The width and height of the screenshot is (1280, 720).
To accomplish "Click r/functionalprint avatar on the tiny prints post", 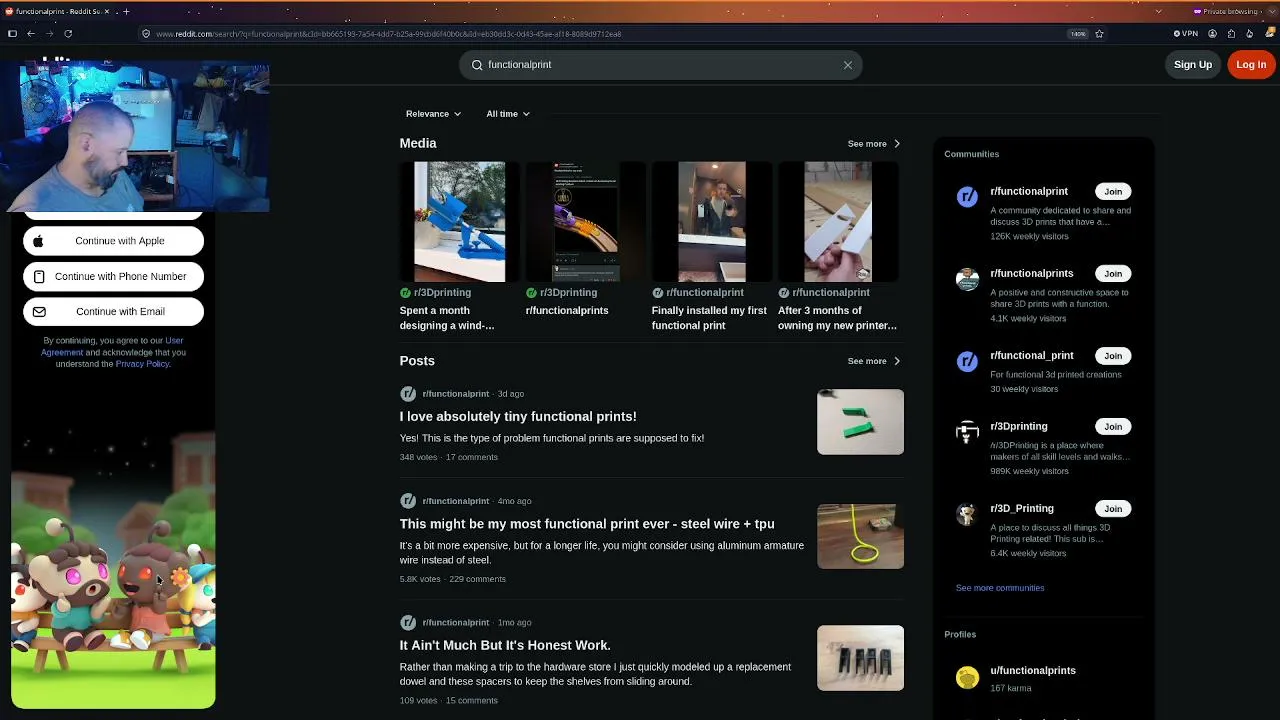I will [408, 394].
